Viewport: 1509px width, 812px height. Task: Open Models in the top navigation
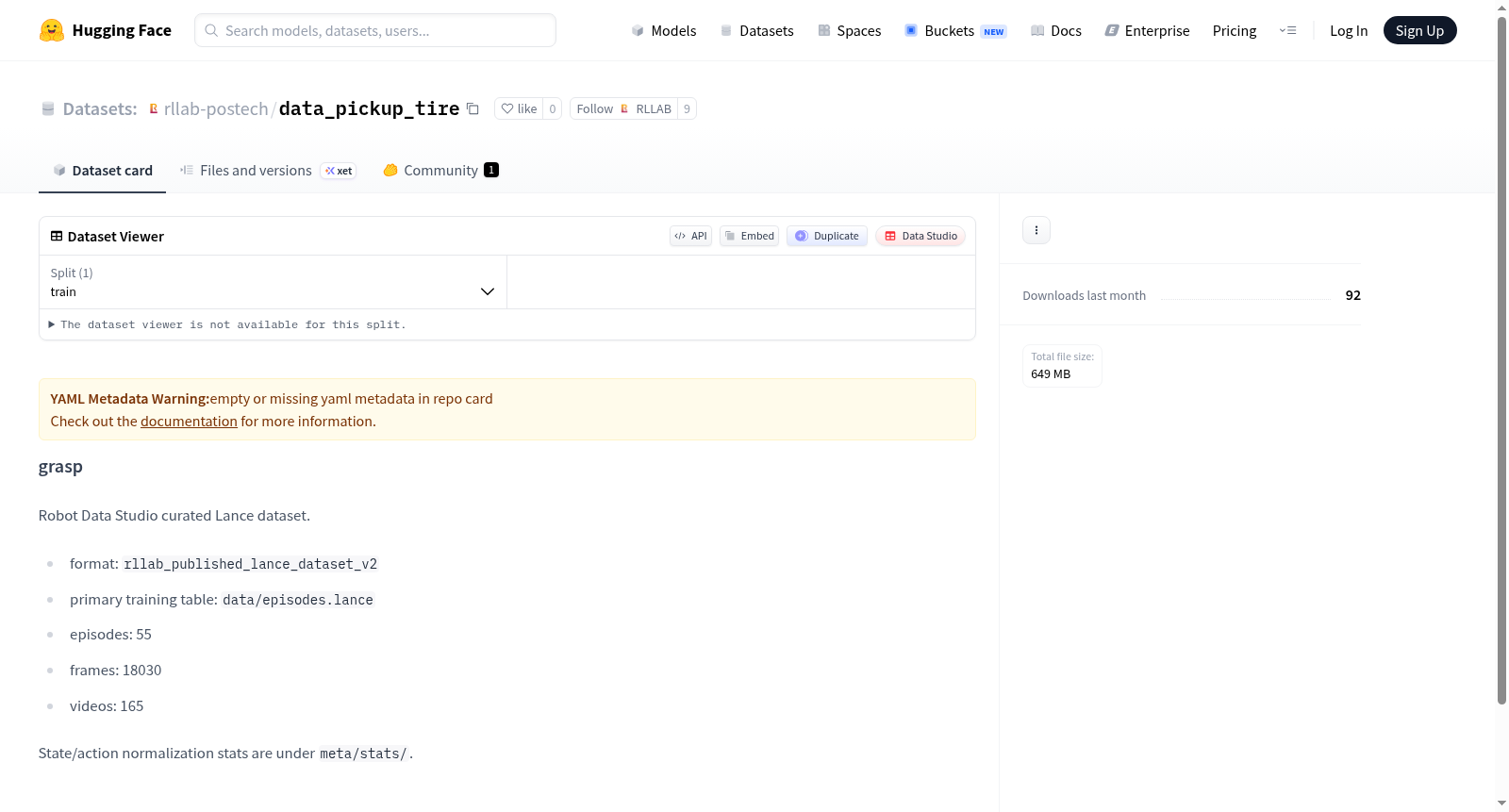pyautogui.click(x=664, y=30)
